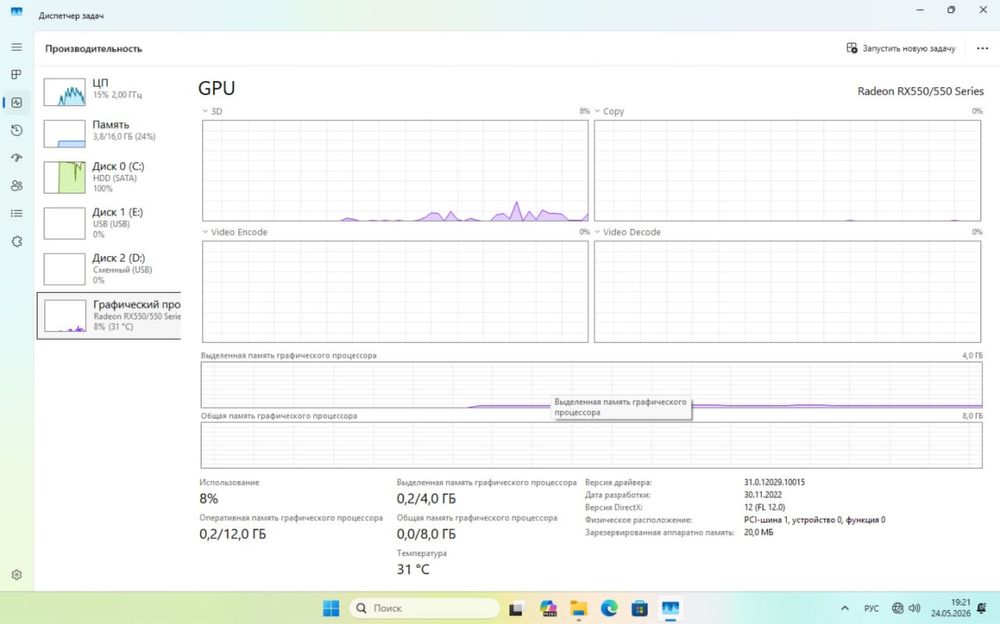Screen dimensions: 1000x624
Task: Click the icon beside Запустить новую задачу
Action: coord(851,48)
